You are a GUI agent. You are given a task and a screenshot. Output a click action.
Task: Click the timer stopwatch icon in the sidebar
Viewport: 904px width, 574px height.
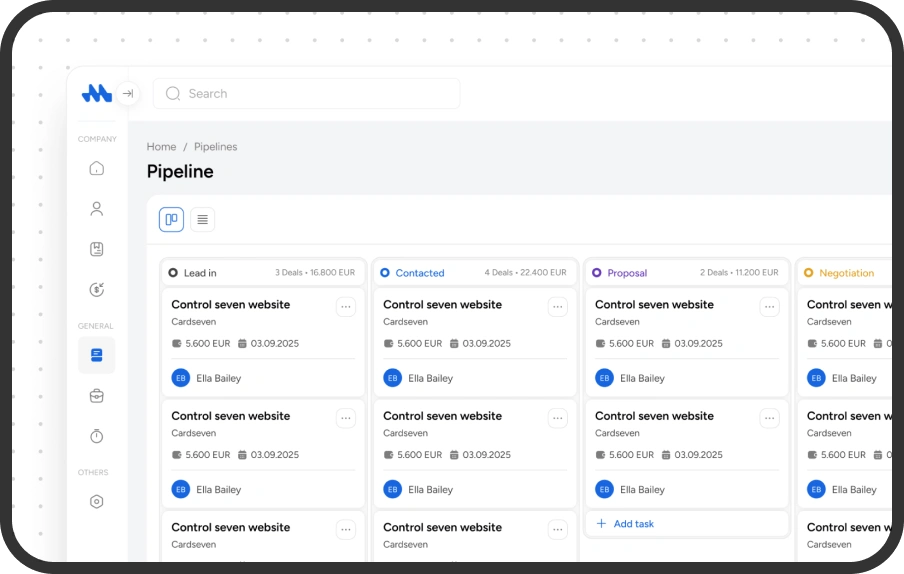tap(97, 437)
